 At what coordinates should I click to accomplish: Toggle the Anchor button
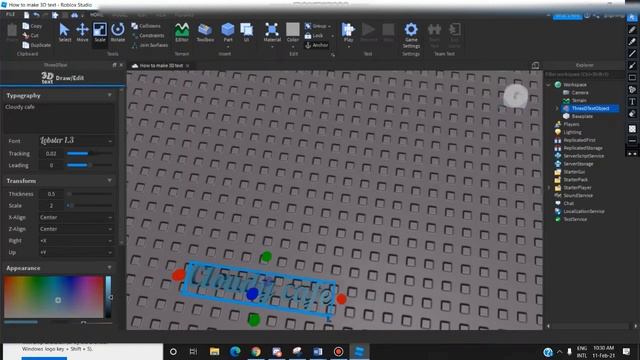pyautogui.click(x=316, y=45)
